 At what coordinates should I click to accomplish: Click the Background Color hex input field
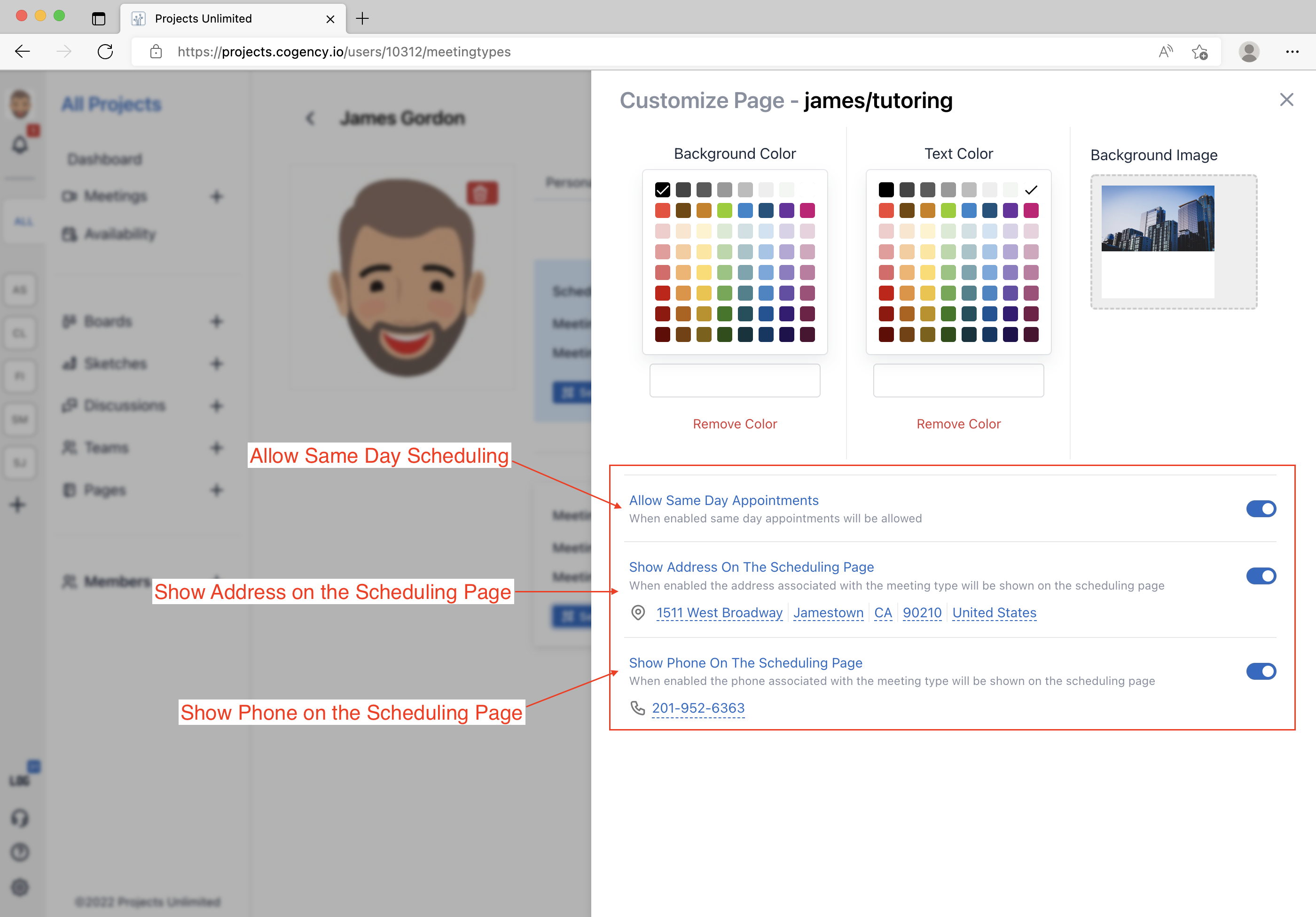(735, 381)
